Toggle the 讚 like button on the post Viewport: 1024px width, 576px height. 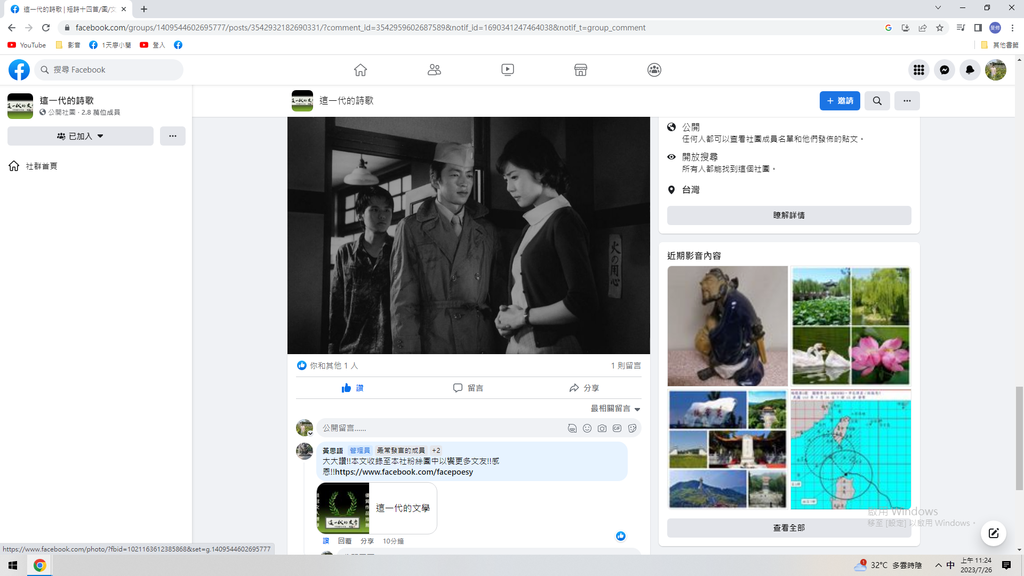point(352,388)
